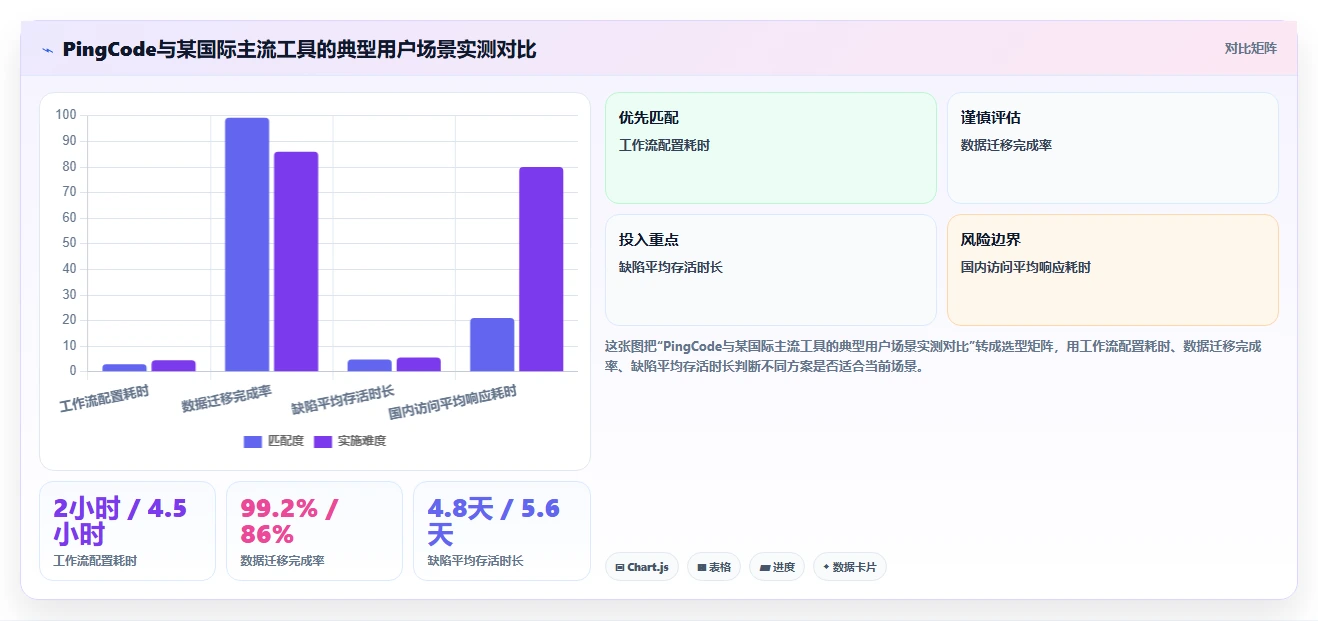Select the 数据卡片 tag

[850, 567]
